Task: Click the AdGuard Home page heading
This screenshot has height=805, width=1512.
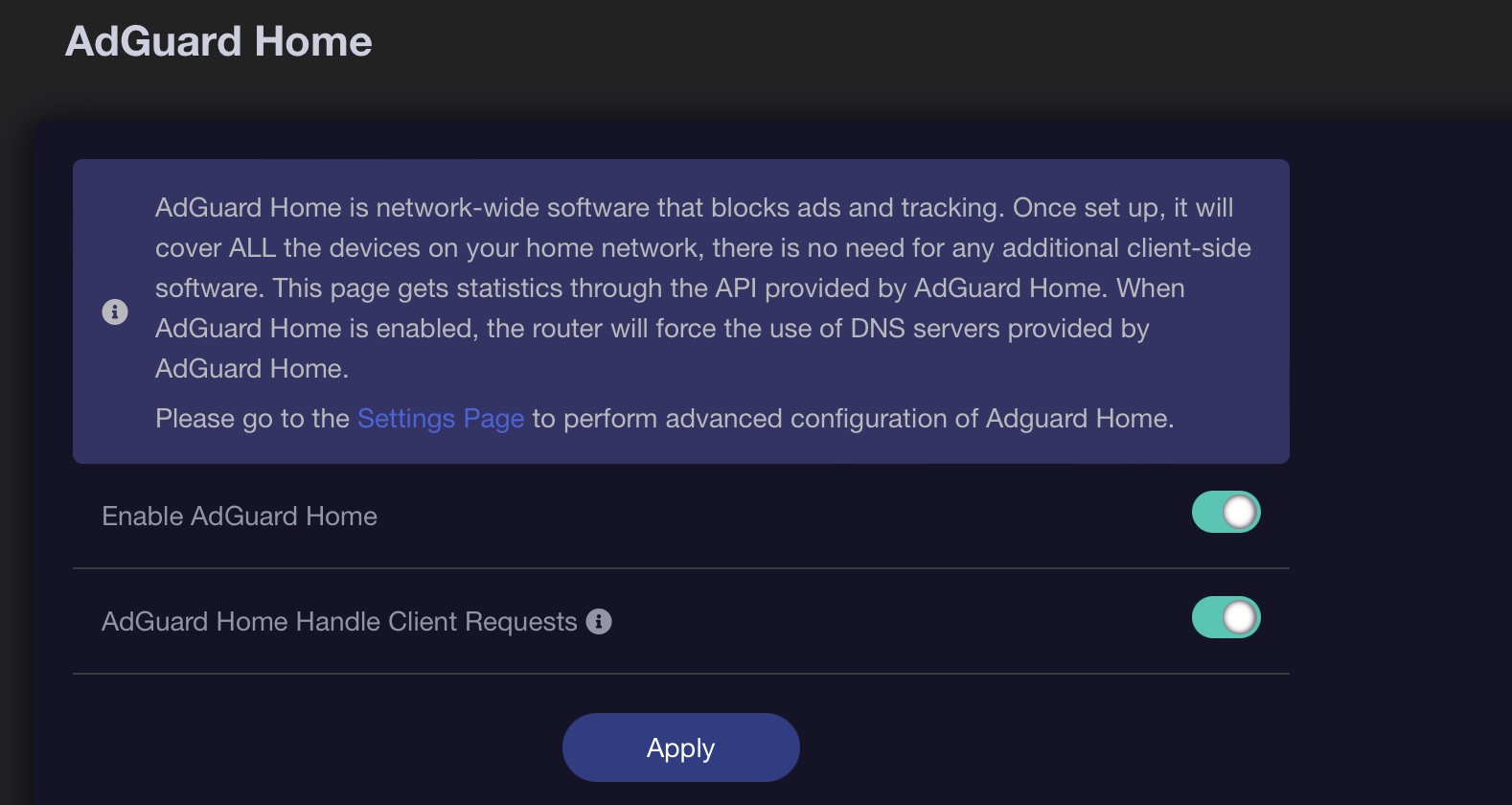Action: point(218,40)
